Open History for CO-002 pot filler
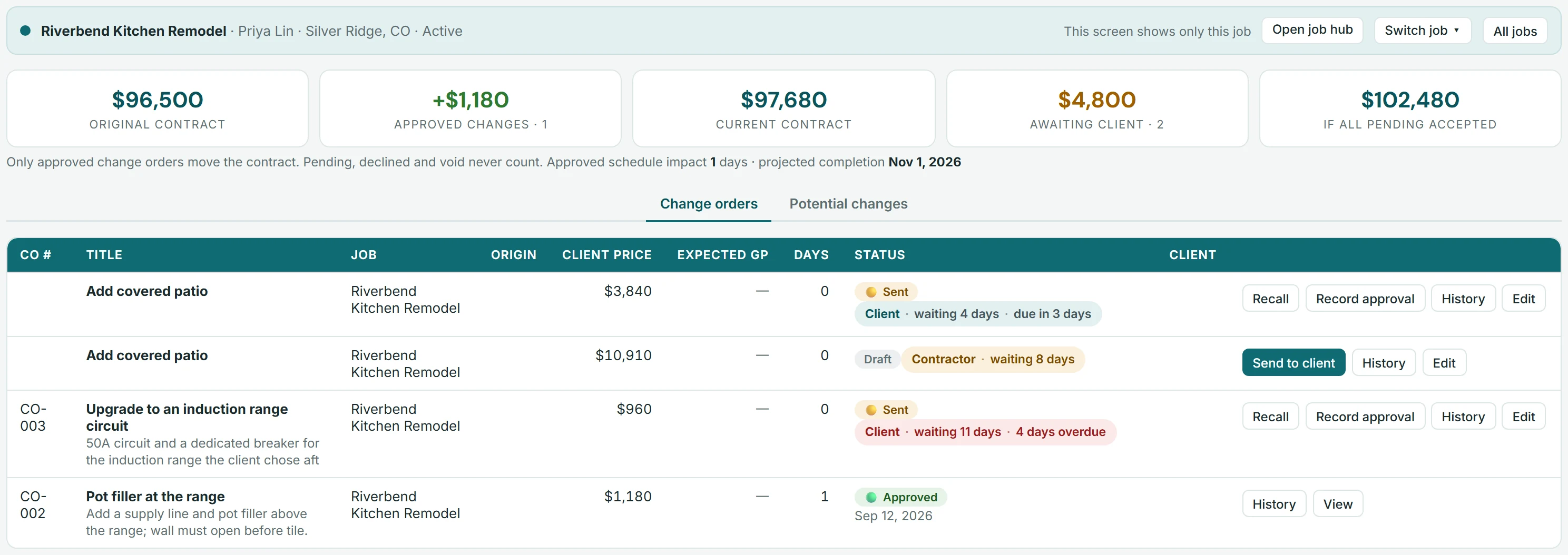 1273,504
